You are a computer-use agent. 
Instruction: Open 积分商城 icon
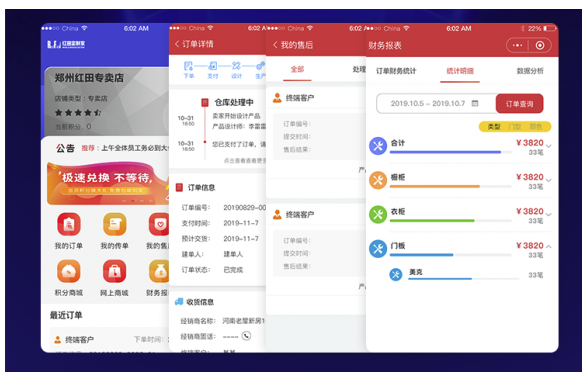click(69, 271)
